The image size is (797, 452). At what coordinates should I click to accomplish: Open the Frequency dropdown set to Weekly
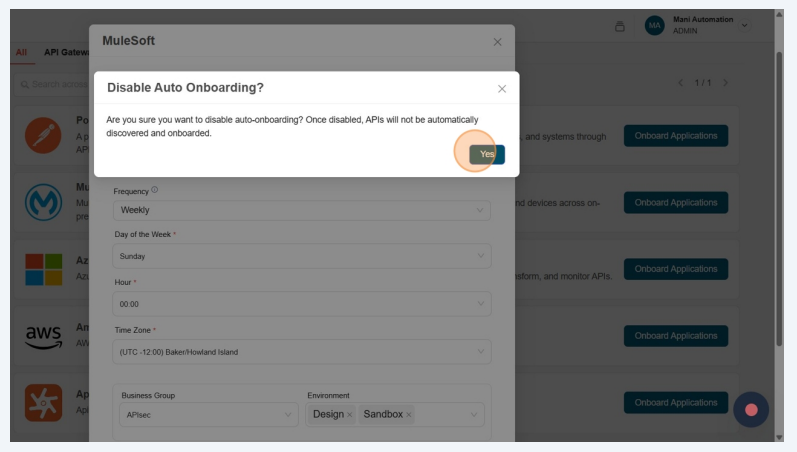click(x=302, y=211)
